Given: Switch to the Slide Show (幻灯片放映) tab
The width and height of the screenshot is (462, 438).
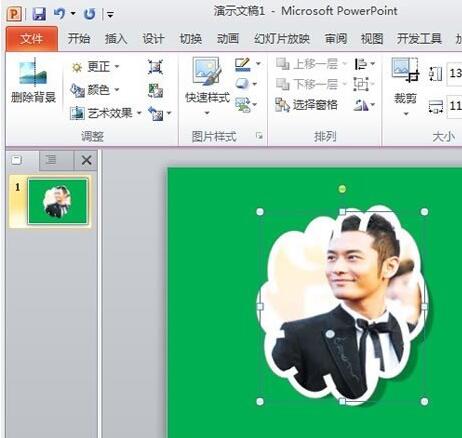Looking at the screenshot, I should [x=282, y=39].
